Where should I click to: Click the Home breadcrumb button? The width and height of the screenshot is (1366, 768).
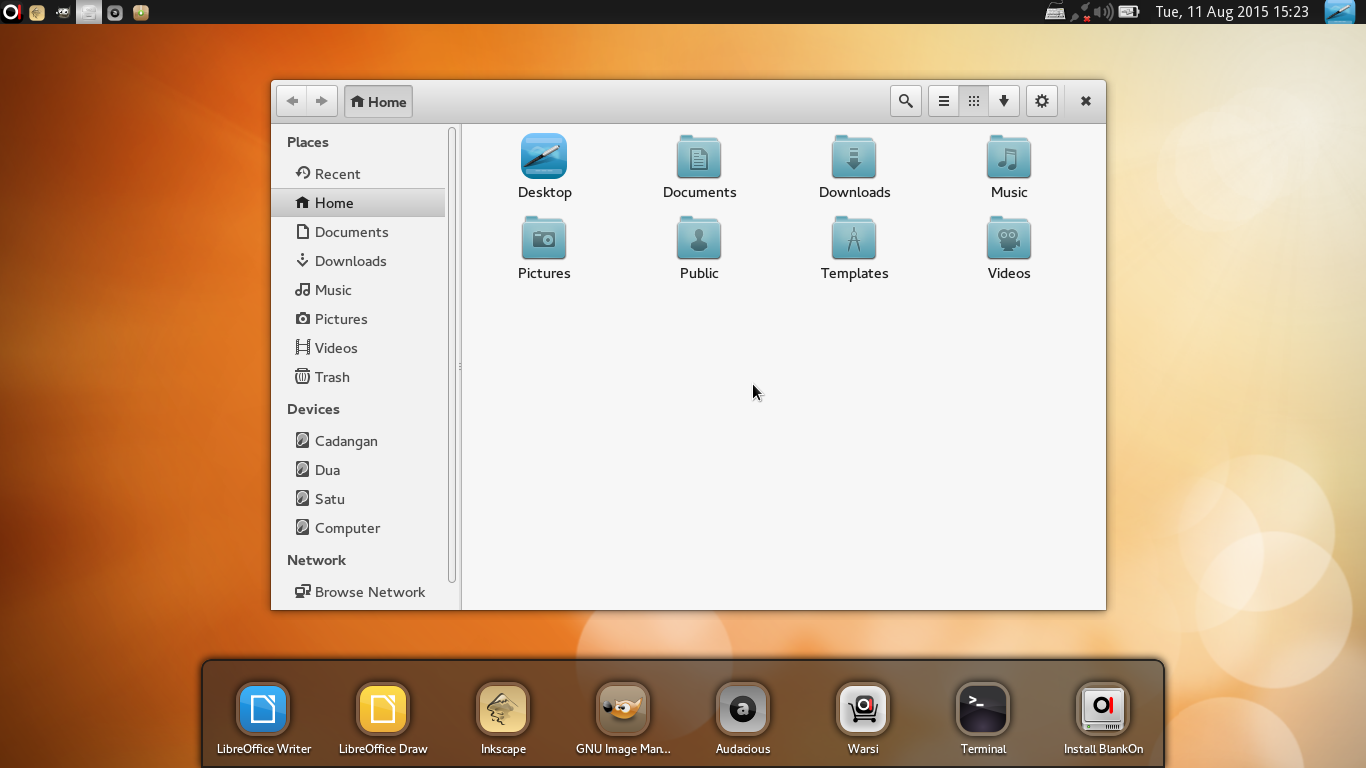[378, 101]
